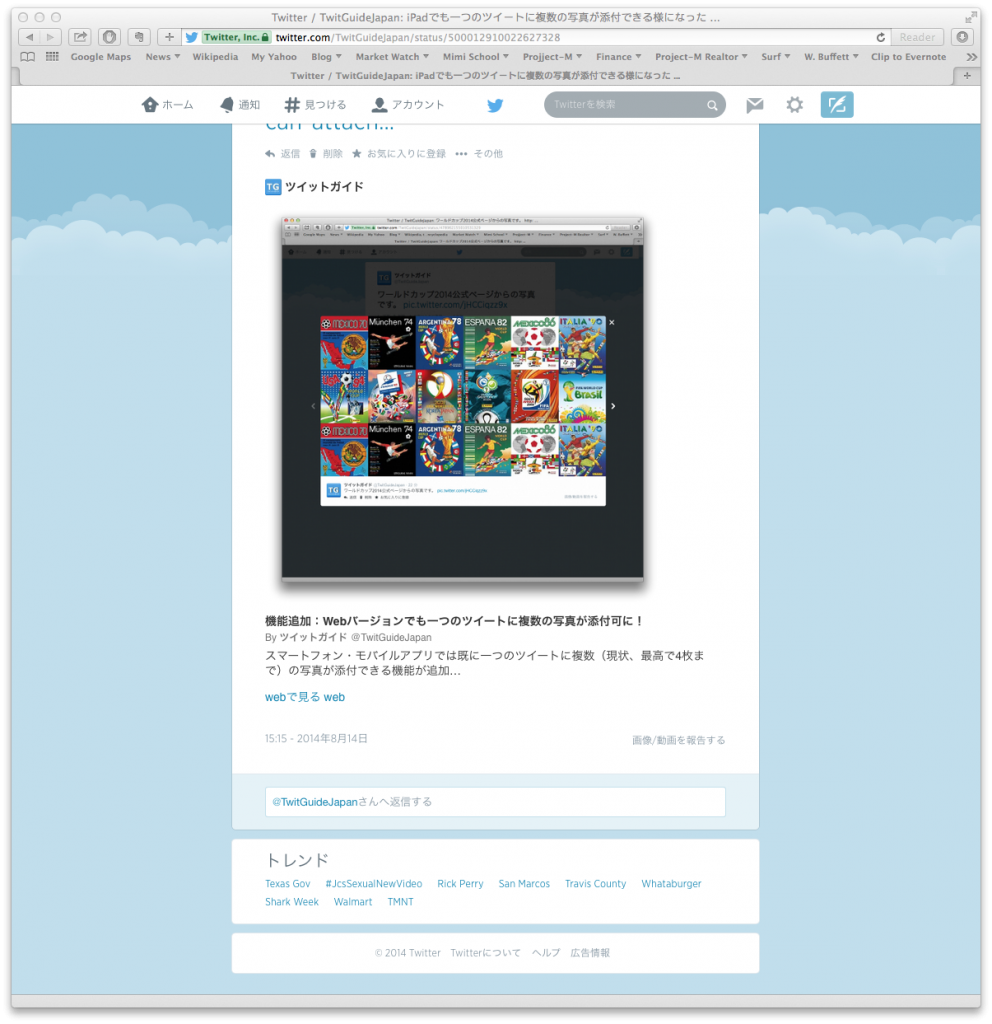Screen dimensions: 992x1024
Task: Open the more (その他) options menu
Action: 479,153
